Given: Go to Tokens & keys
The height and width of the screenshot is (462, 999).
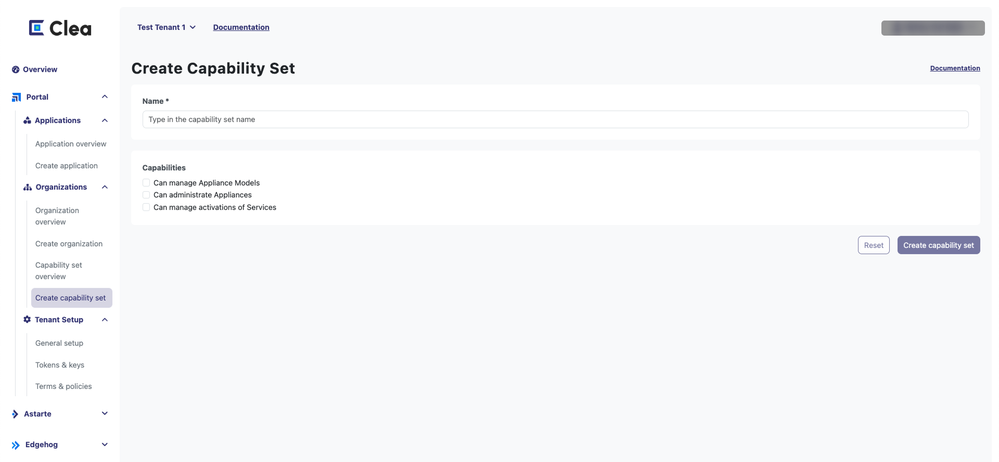Looking at the screenshot, I should coord(60,365).
